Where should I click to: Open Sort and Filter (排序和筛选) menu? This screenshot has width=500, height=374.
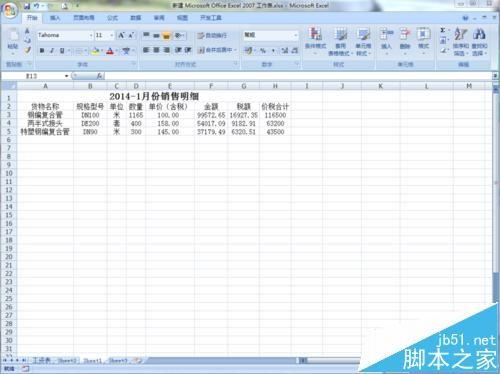point(461,41)
